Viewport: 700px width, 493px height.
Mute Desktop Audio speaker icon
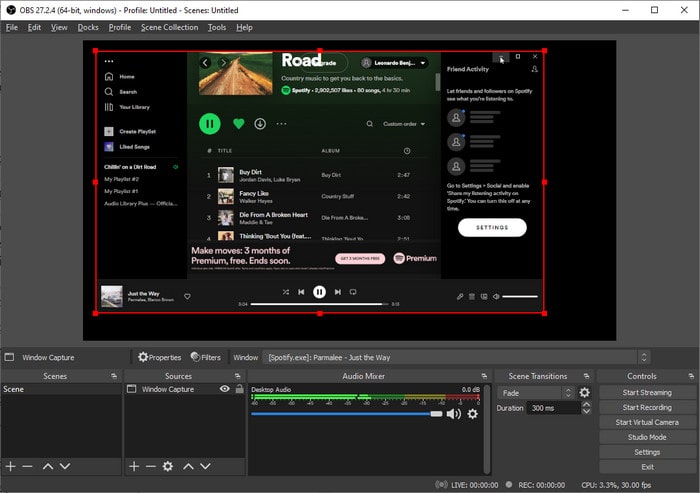coord(454,414)
